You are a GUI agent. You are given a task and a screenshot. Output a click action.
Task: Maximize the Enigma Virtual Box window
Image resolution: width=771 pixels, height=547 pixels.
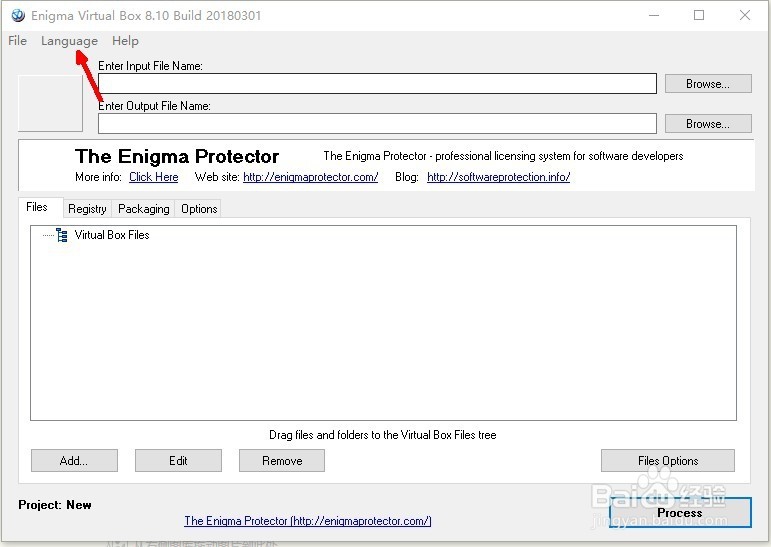click(699, 15)
